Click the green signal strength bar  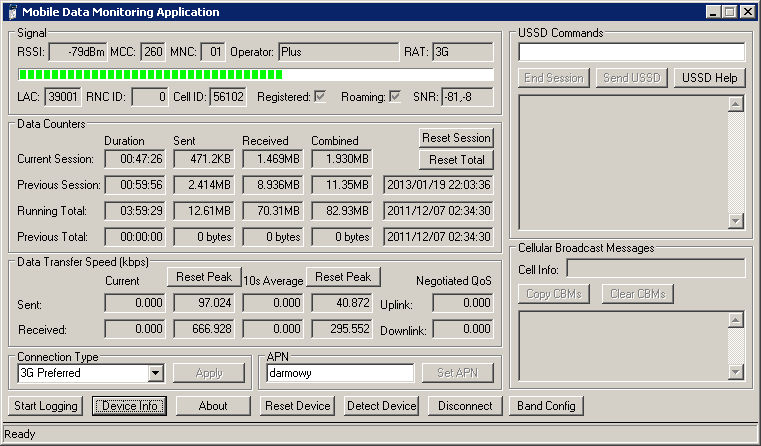(150, 75)
